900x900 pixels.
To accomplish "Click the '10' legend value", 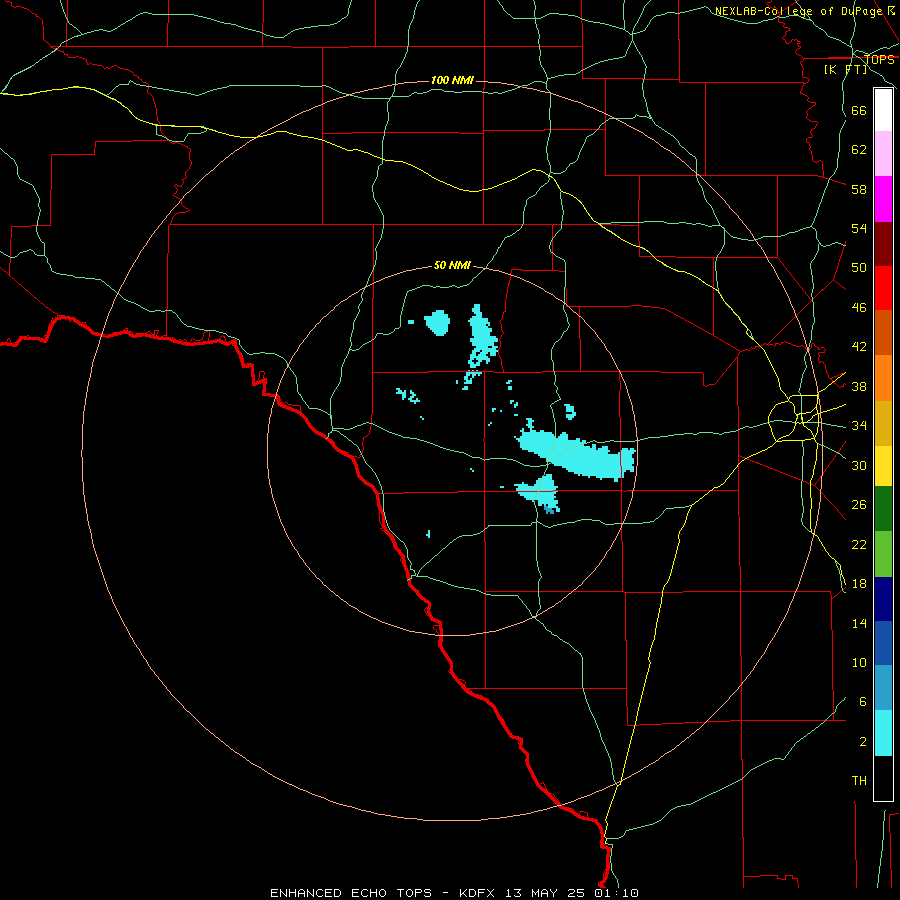I will 859,662.
